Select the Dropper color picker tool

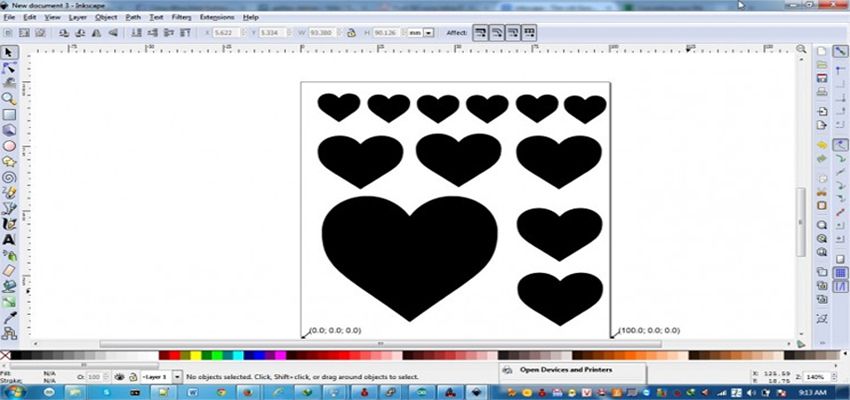tap(9, 316)
